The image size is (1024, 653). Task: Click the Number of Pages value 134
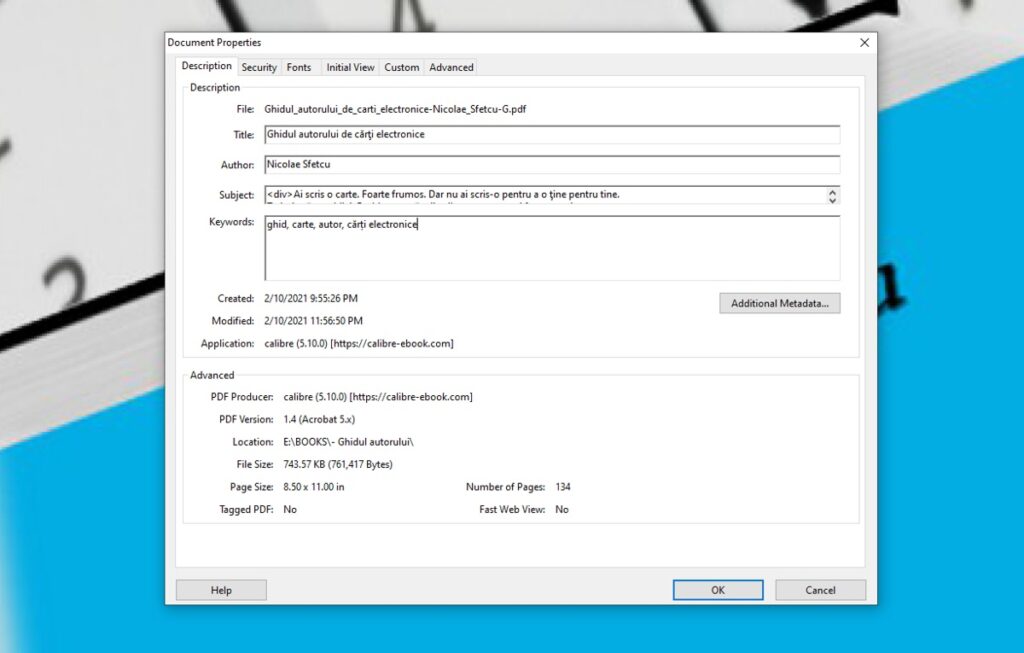click(x=563, y=487)
